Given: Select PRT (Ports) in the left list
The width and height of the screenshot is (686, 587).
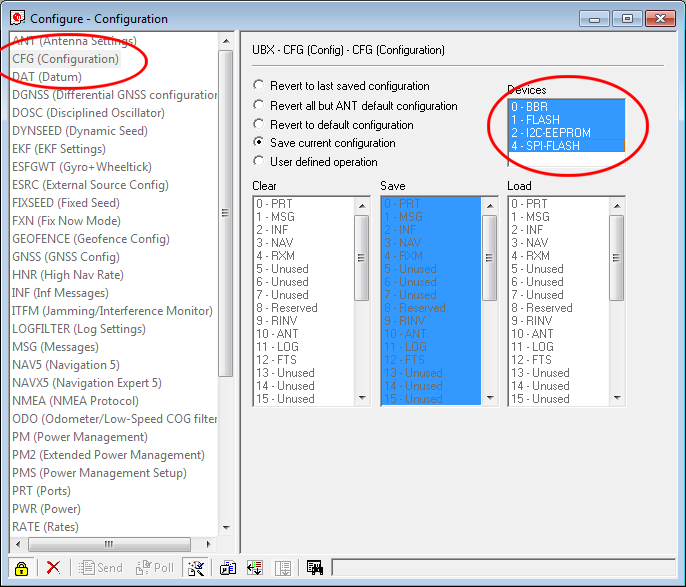Looking at the screenshot, I should (x=48, y=491).
